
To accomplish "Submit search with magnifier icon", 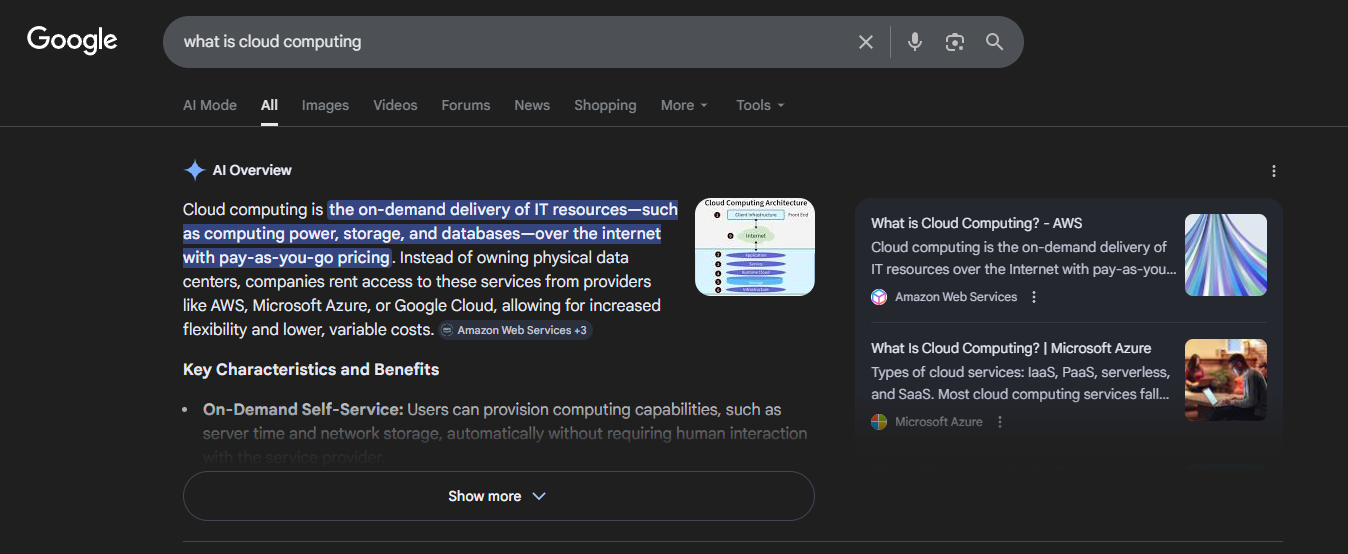I will (994, 42).
